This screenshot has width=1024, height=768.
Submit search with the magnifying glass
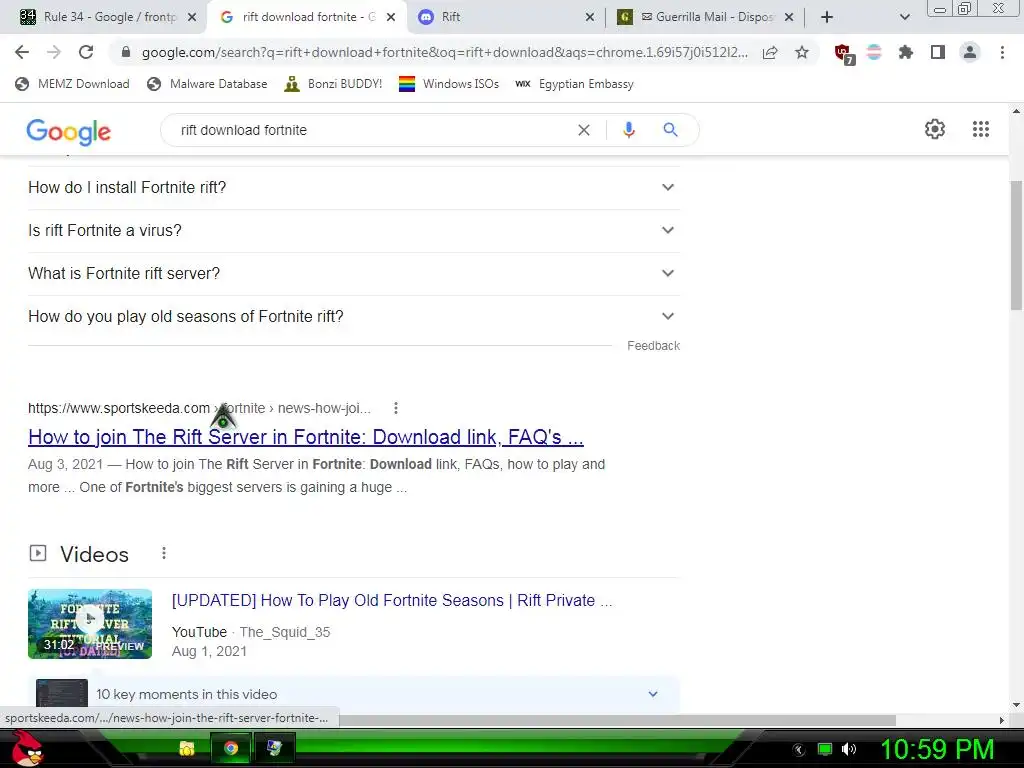point(670,130)
